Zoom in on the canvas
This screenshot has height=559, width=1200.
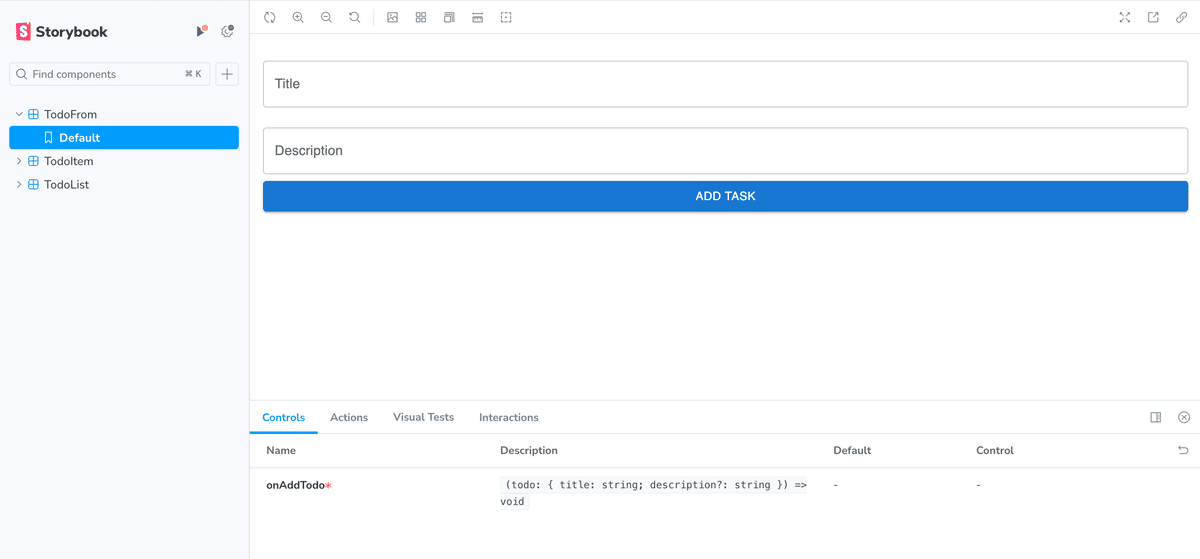pos(298,17)
